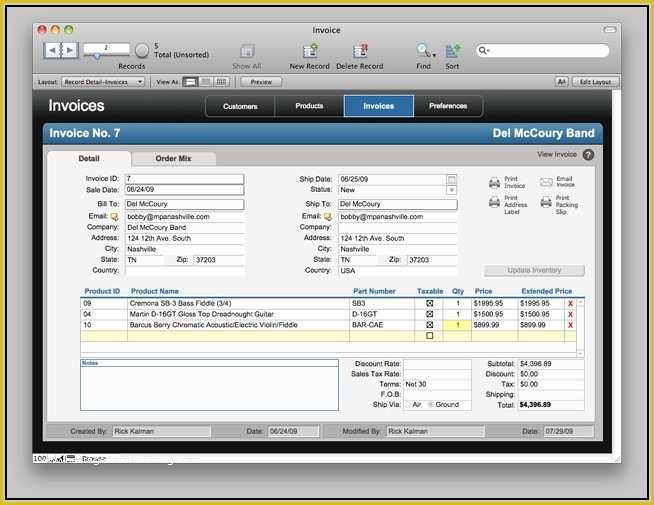Click the Sales Tax Rate field
Screen dimensions: 654x505
point(438,374)
